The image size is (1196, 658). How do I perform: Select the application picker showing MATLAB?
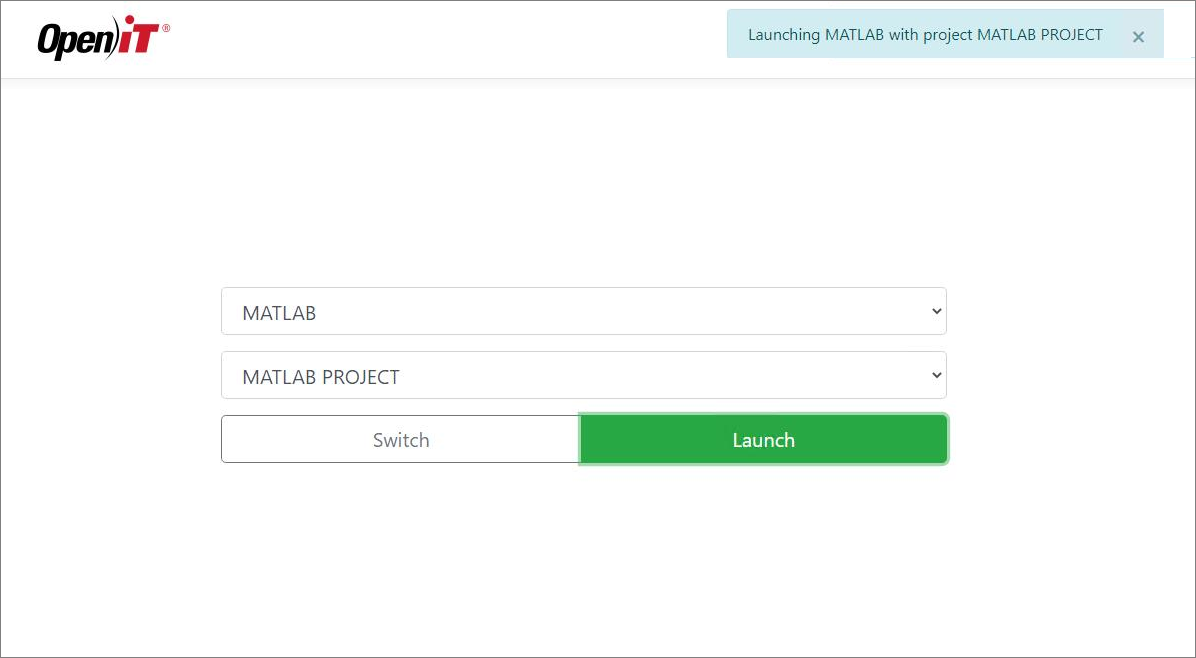[x=583, y=311]
